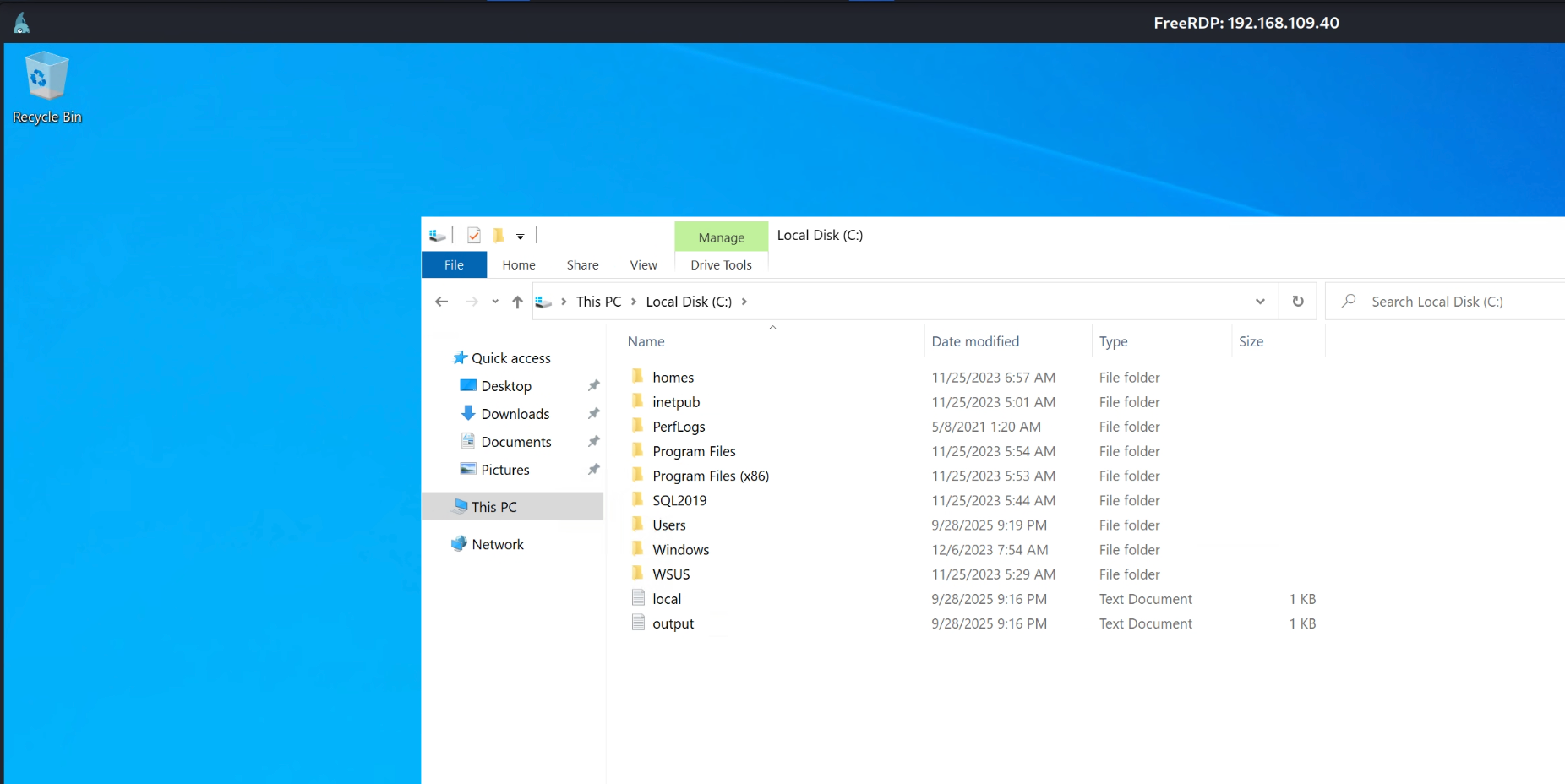Click the Properties quick access toolbar icon

pyautogui.click(x=474, y=236)
